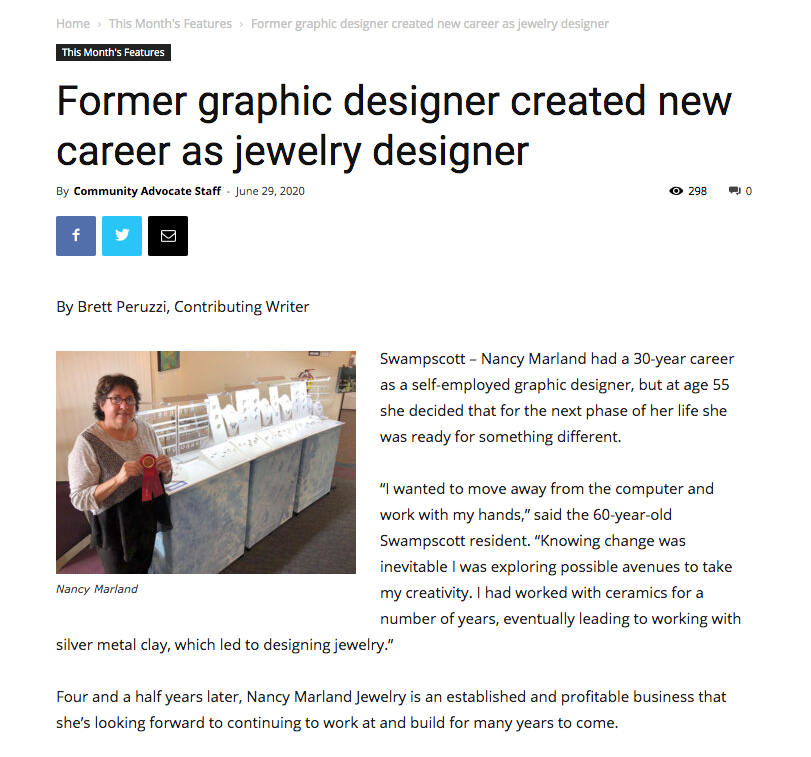Click the second breadcrumb separator chevron

tap(241, 24)
